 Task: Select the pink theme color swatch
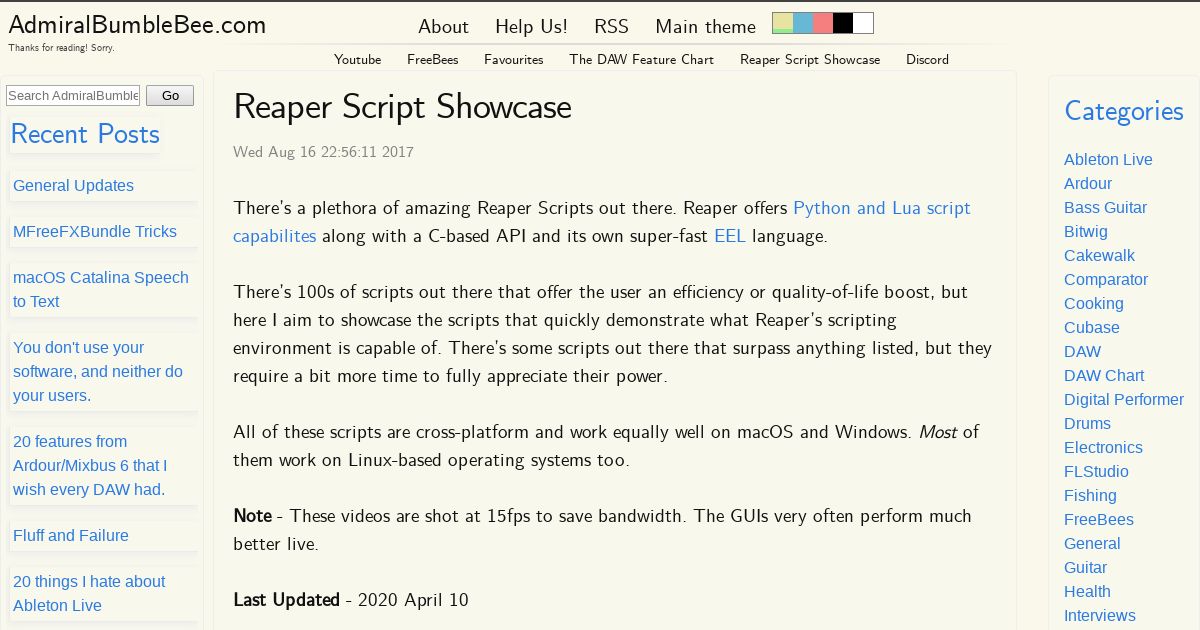click(x=823, y=23)
